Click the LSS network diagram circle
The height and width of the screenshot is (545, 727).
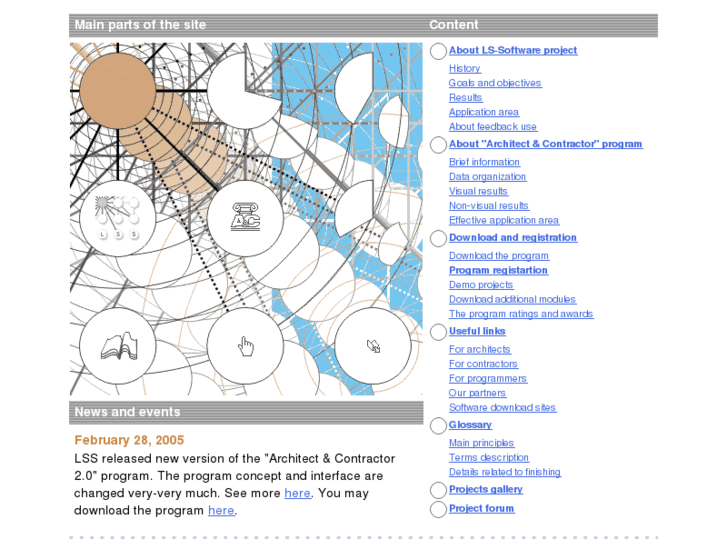coord(118,218)
